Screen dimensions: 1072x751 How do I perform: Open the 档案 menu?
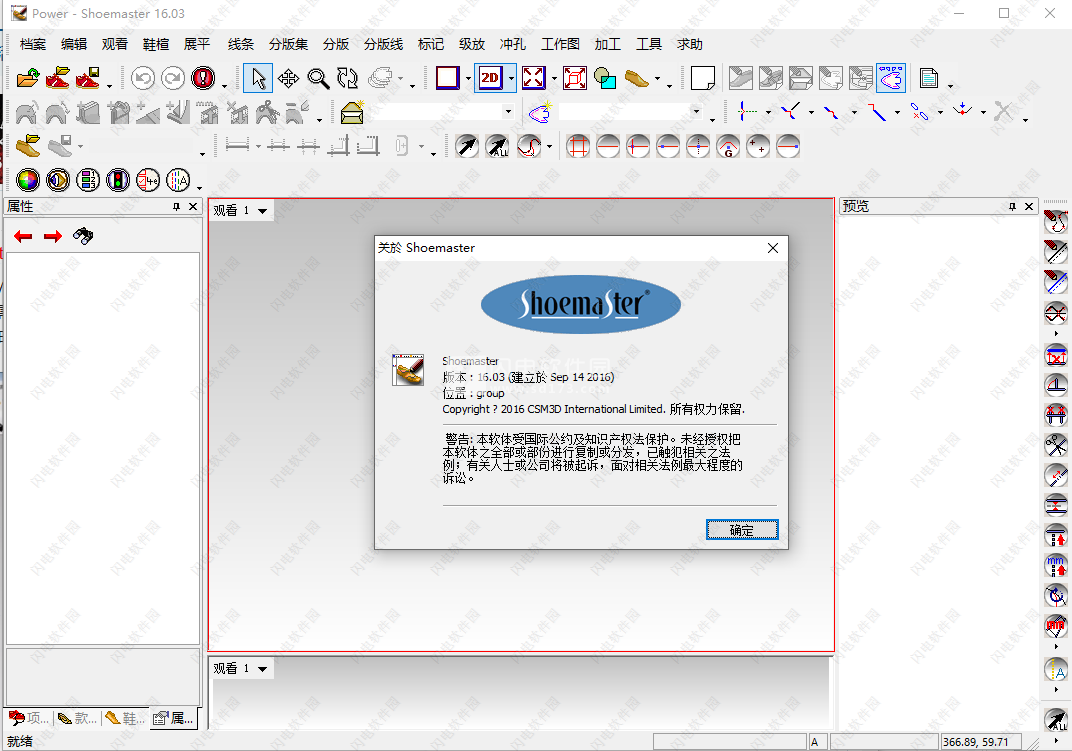(x=33, y=44)
